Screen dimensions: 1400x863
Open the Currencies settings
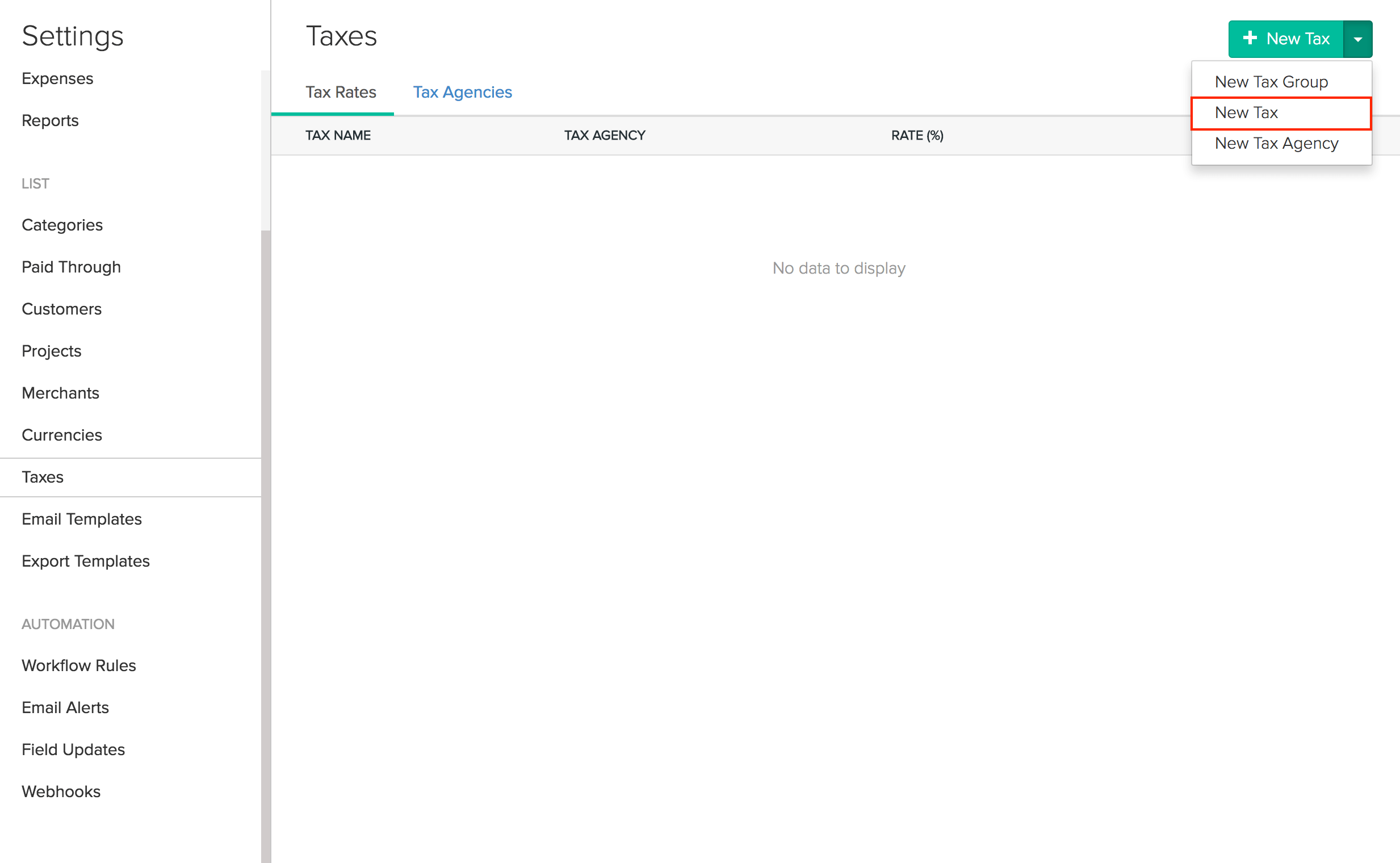62,435
